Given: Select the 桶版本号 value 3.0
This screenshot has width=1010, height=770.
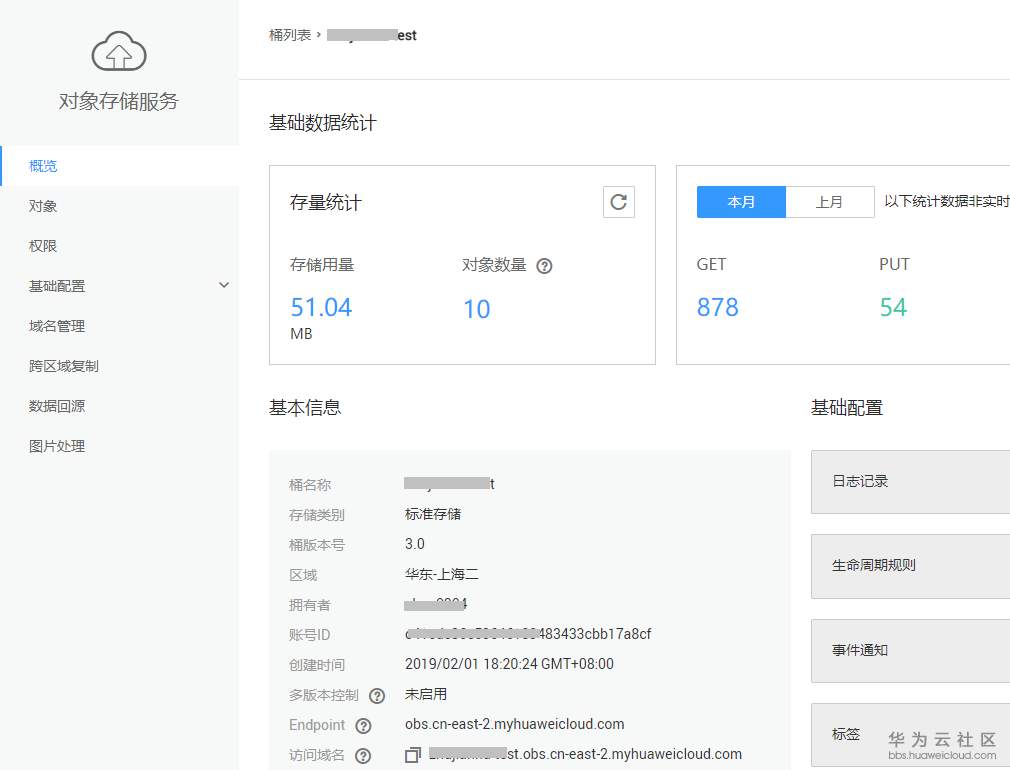Looking at the screenshot, I should point(415,544).
